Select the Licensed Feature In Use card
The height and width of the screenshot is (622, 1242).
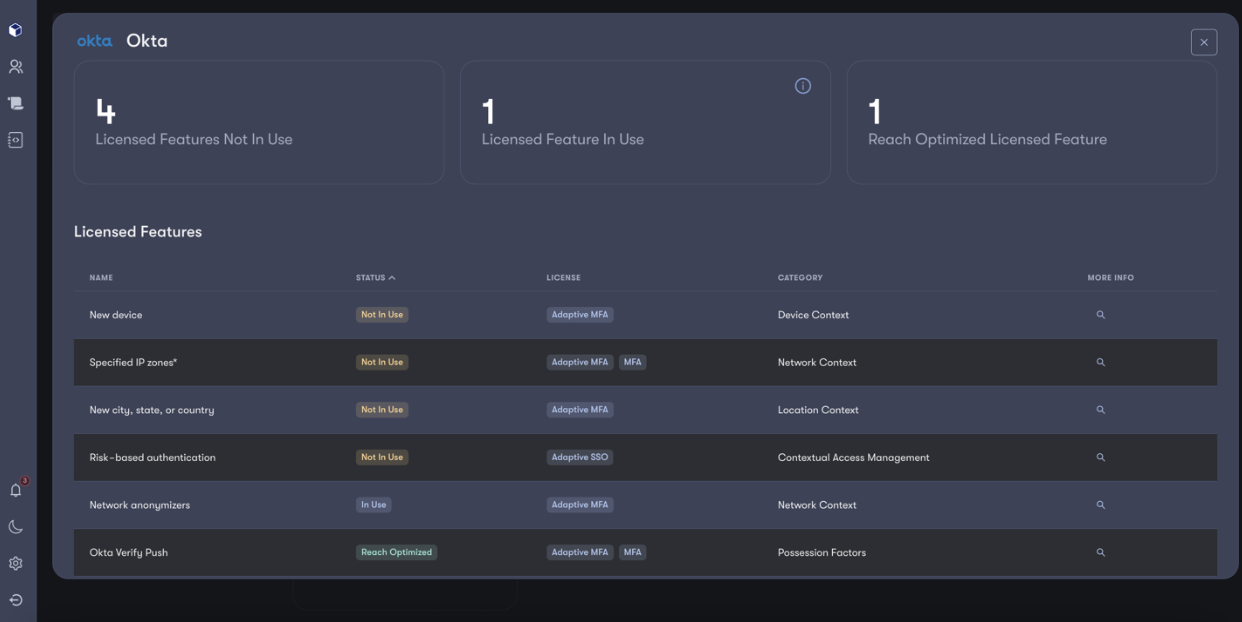tap(645, 122)
